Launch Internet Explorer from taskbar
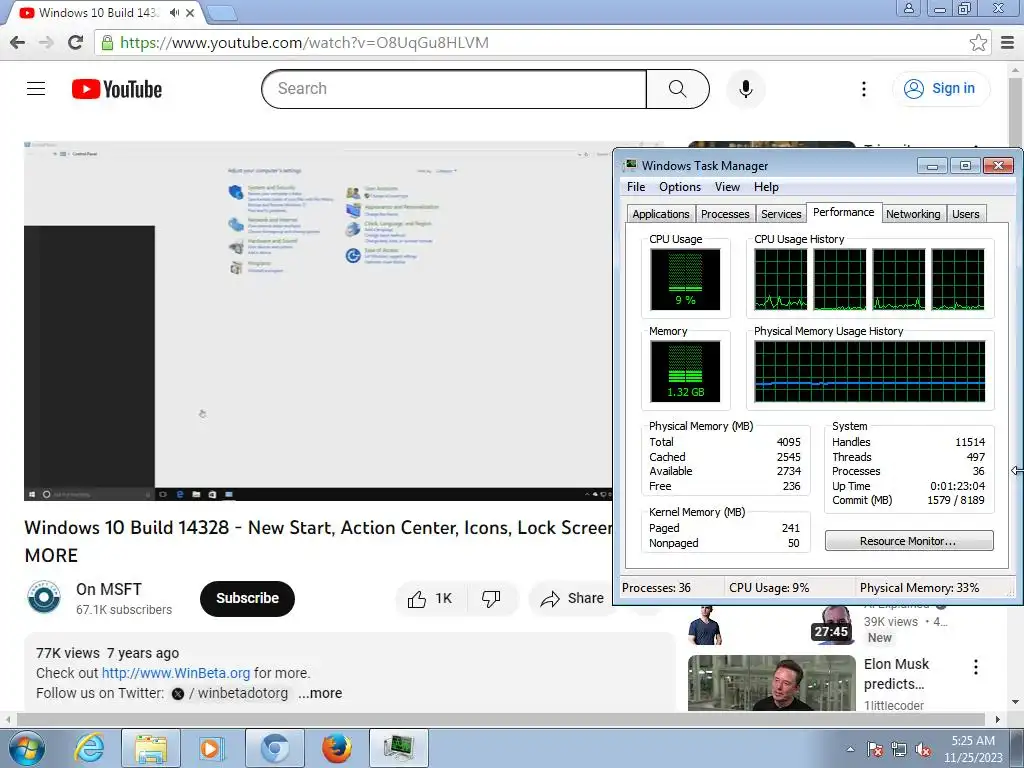1024x768 pixels. coord(89,748)
